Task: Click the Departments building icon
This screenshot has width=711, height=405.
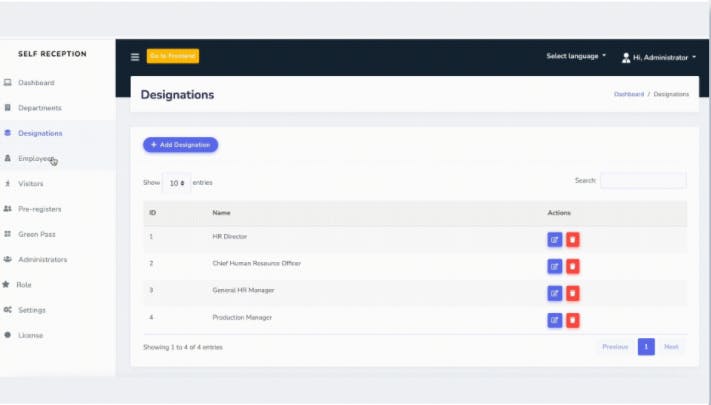Action: (x=7, y=108)
